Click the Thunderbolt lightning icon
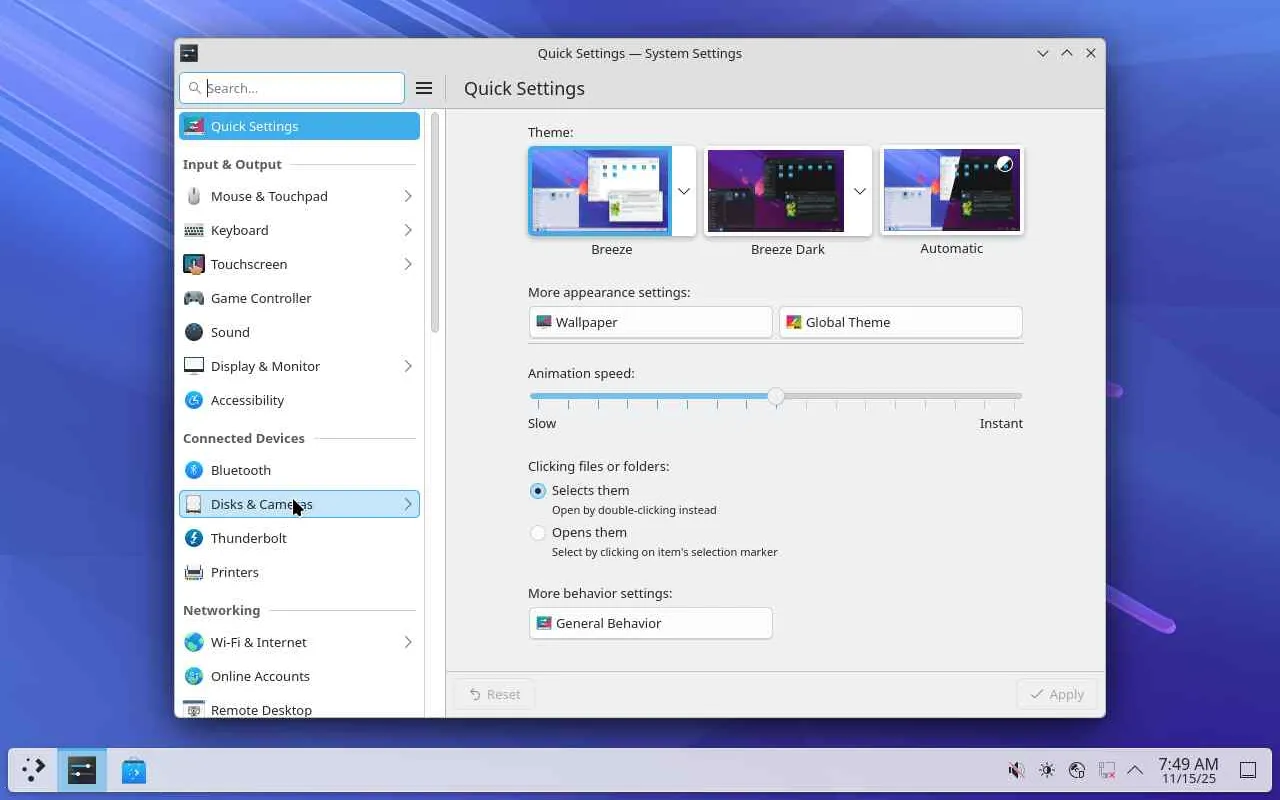The width and height of the screenshot is (1280, 800). point(194,538)
